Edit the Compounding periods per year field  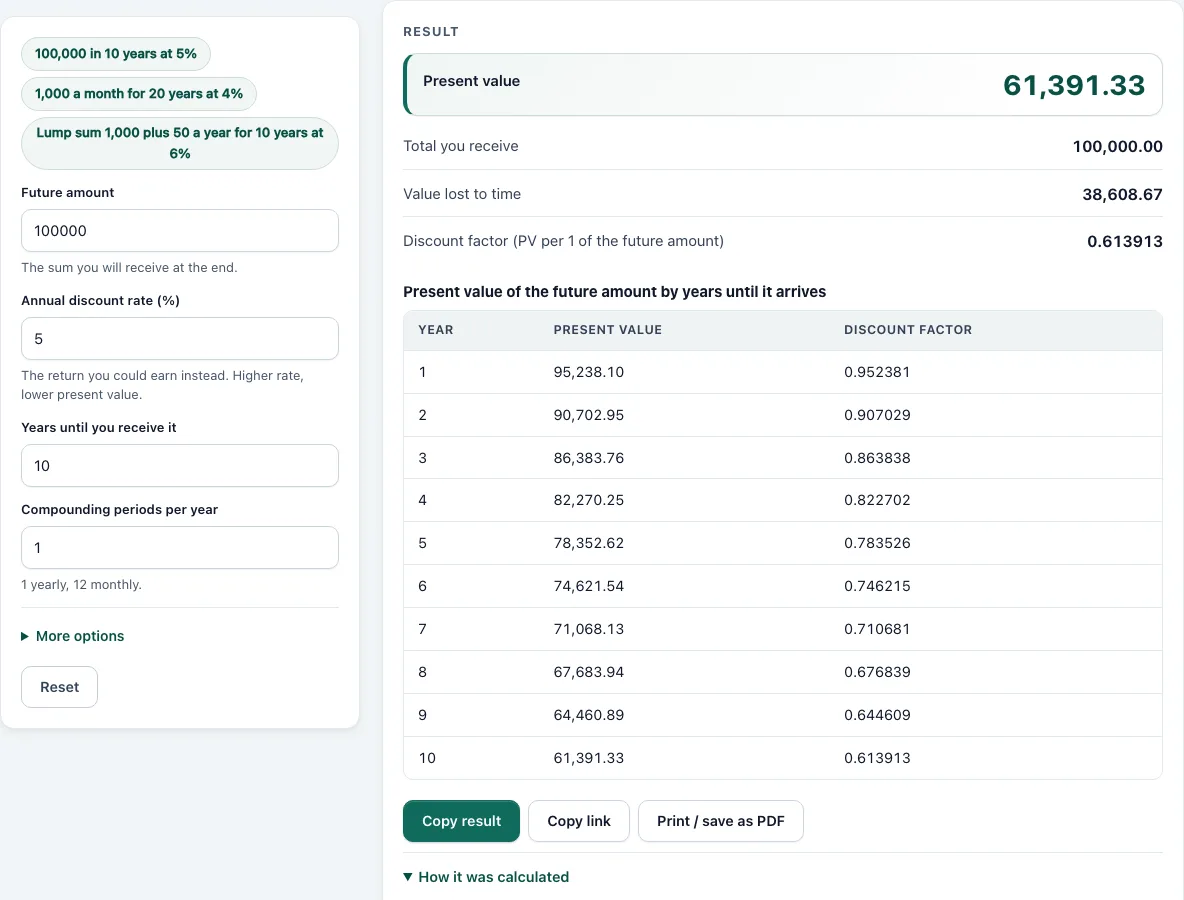point(180,547)
